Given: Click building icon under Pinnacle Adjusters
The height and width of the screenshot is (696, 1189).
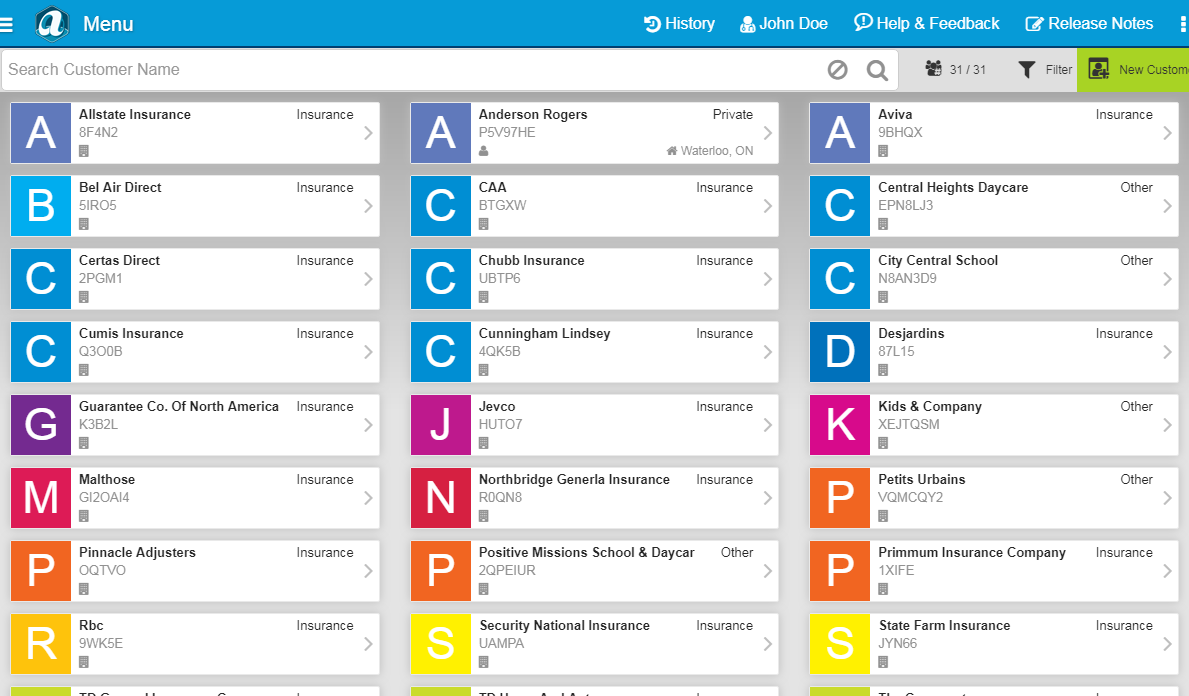Looking at the screenshot, I should pyautogui.click(x=84, y=589).
